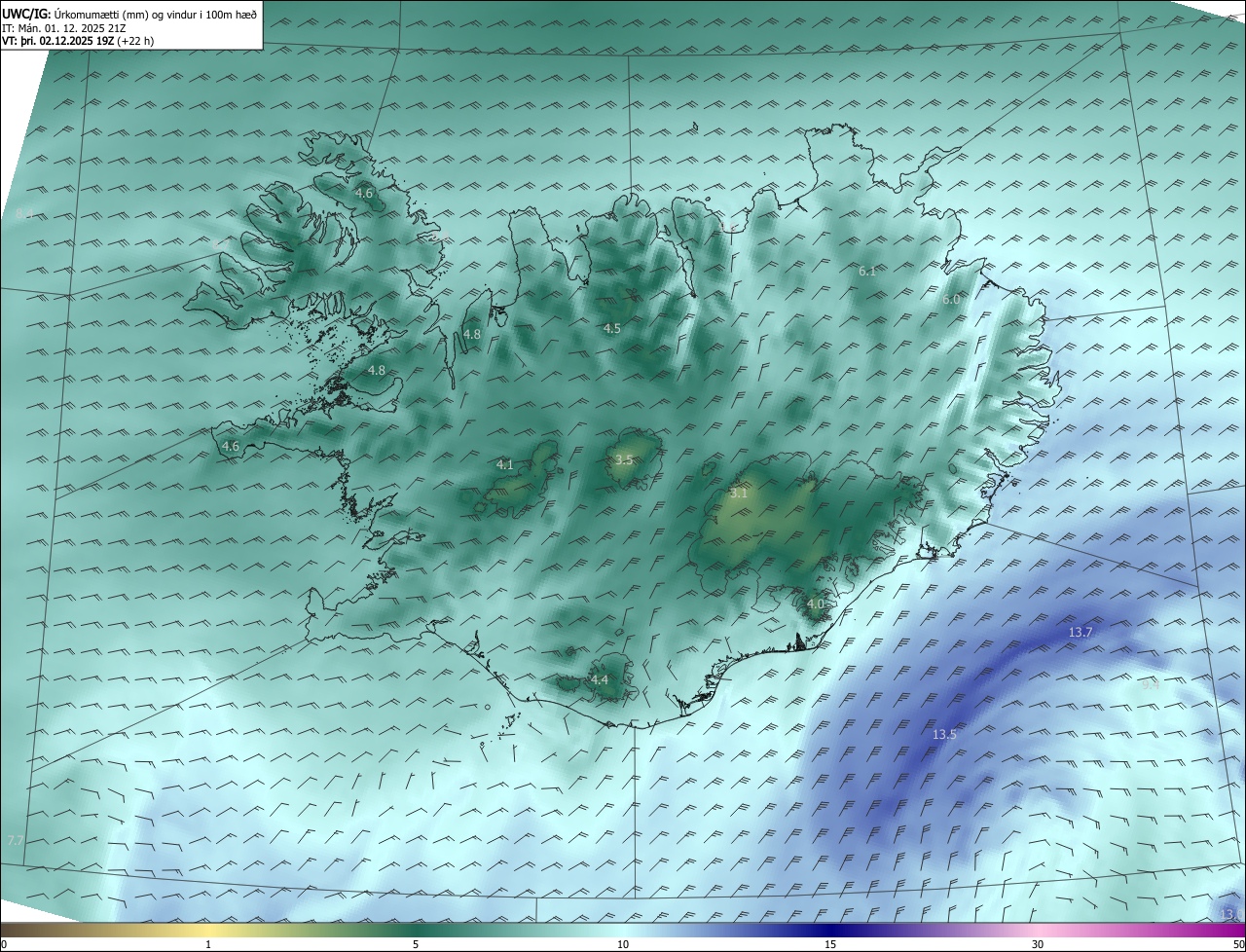Click the colorbar tick labeled 5
The width and height of the screenshot is (1246, 952).
[417, 944]
